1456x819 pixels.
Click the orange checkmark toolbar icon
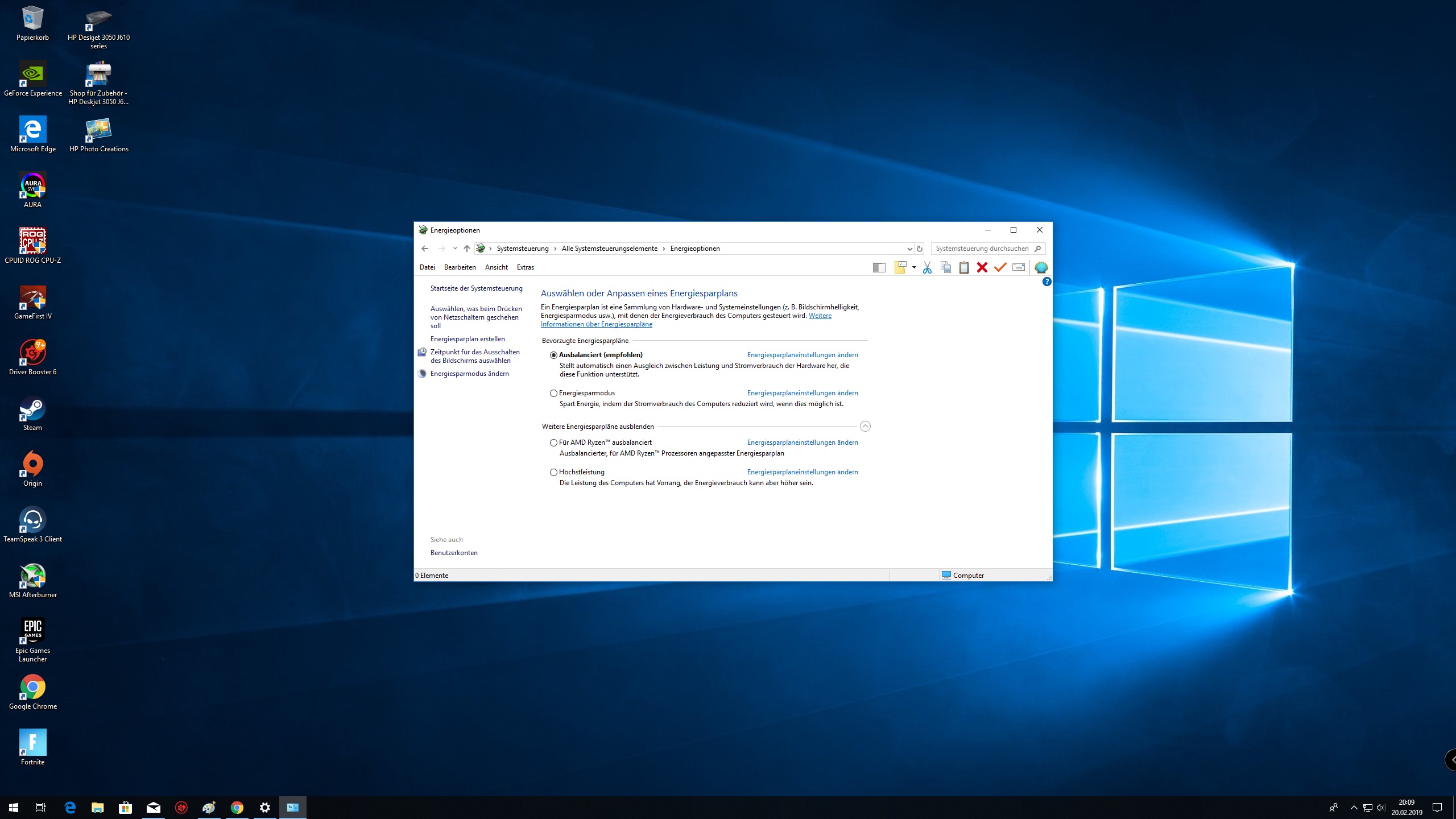pyautogui.click(x=1000, y=267)
